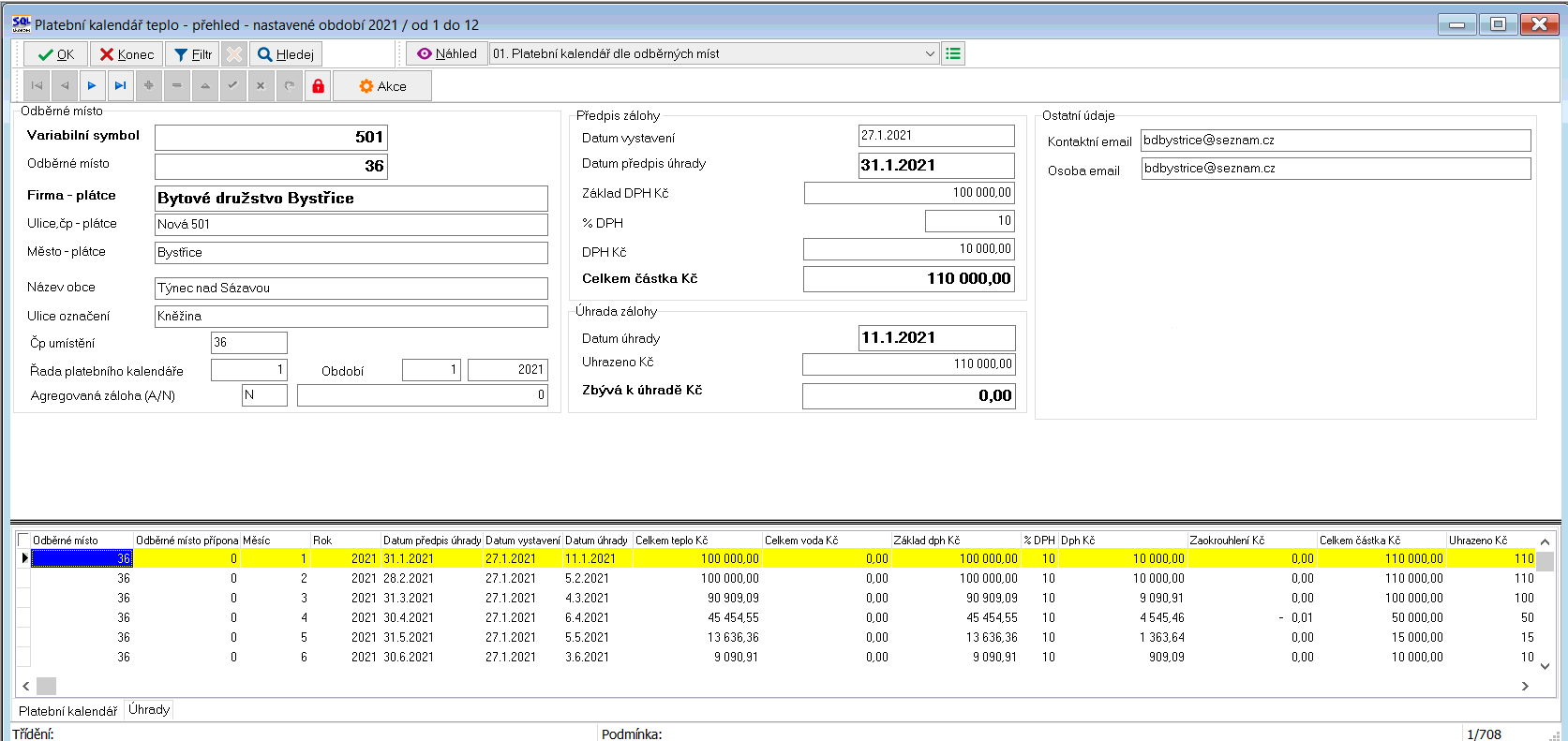Click the Kontaktní email input field
This screenshot has width=1568, height=741.
pos(1335,141)
